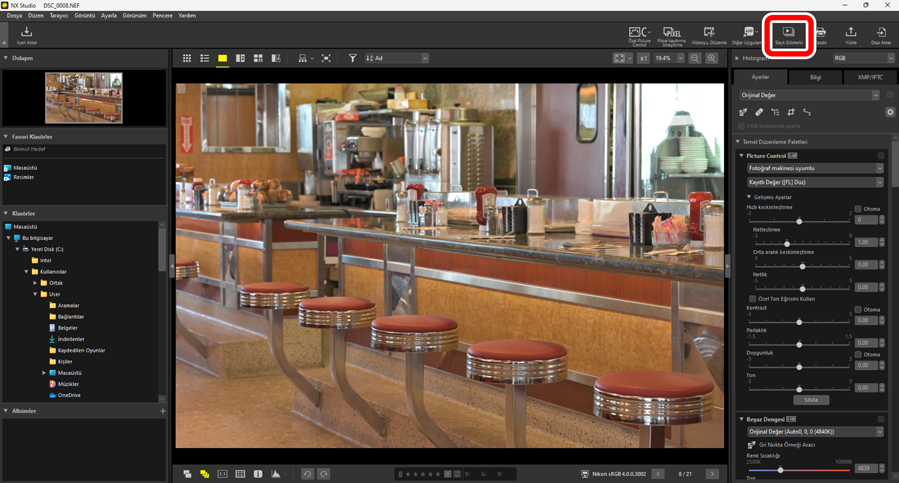Switch to the XMP/IPTC tab
Image resolution: width=899 pixels, height=483 pixels.
(869, 77)
